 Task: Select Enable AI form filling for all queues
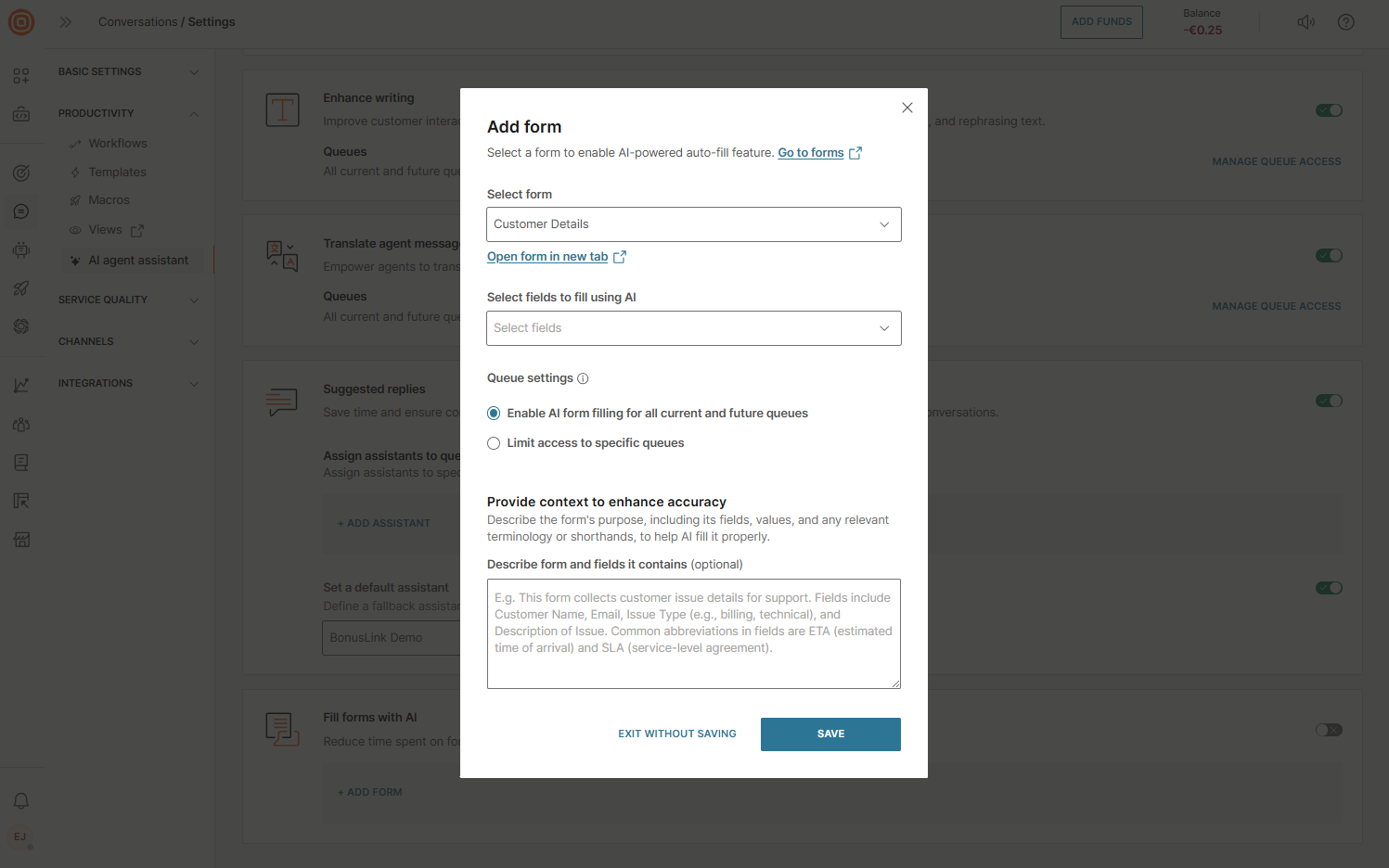click(494, 414)
